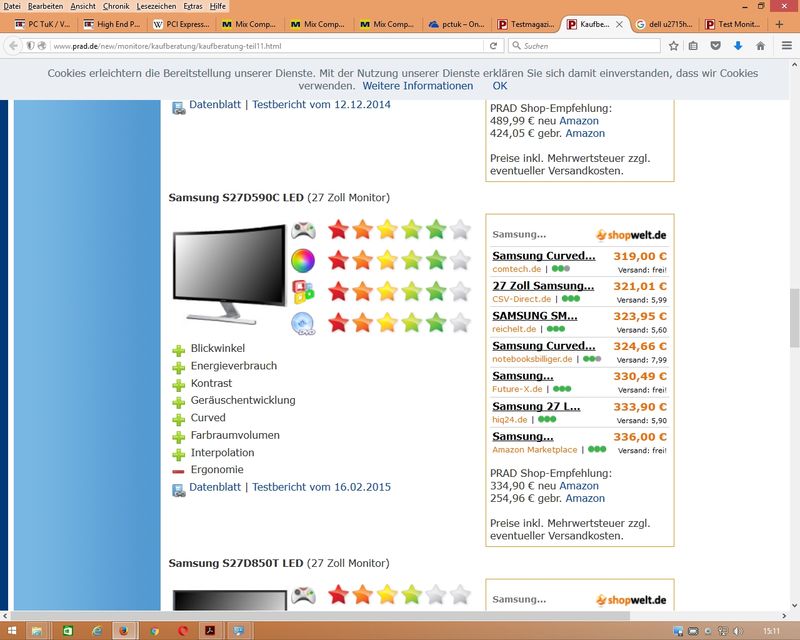Click the browser back arrow button
This screenshot has height=640, width=800.
click(x=13, y=46)
